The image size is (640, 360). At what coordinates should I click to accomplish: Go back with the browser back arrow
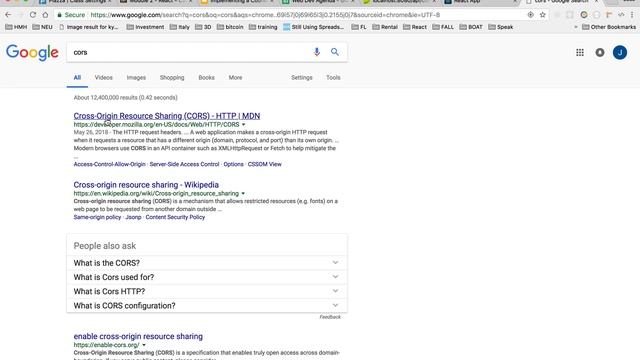8,15
